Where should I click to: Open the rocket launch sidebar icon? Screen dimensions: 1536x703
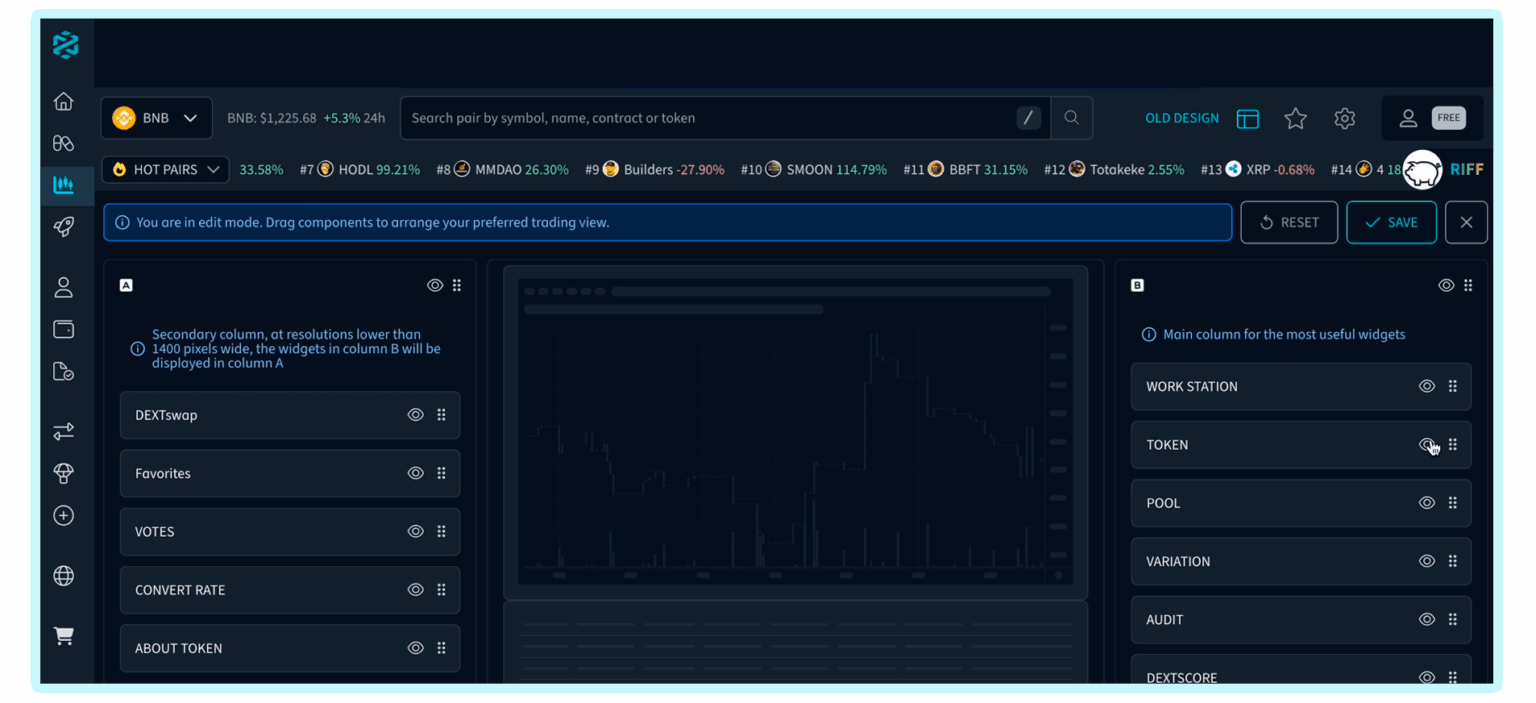coord(63,227)
